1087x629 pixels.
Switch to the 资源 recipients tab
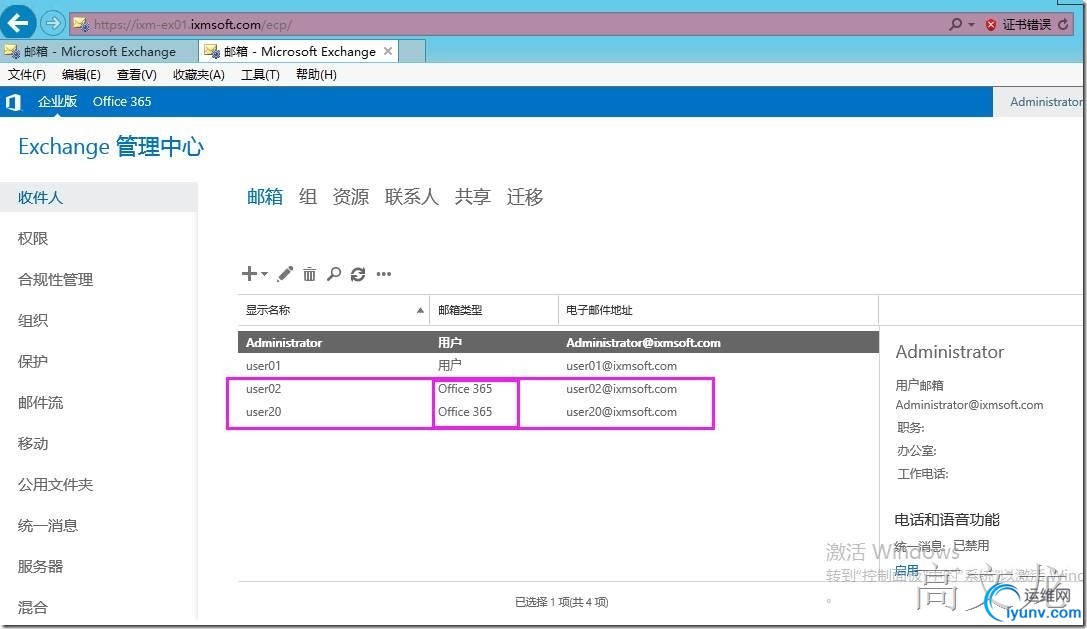click(x=351, y=197)
